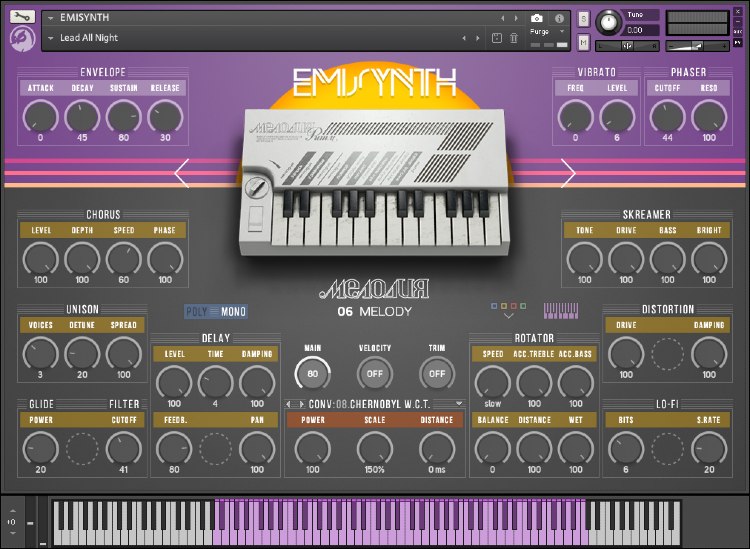Open the Purge dropdown menu

(x=548, y=32)
